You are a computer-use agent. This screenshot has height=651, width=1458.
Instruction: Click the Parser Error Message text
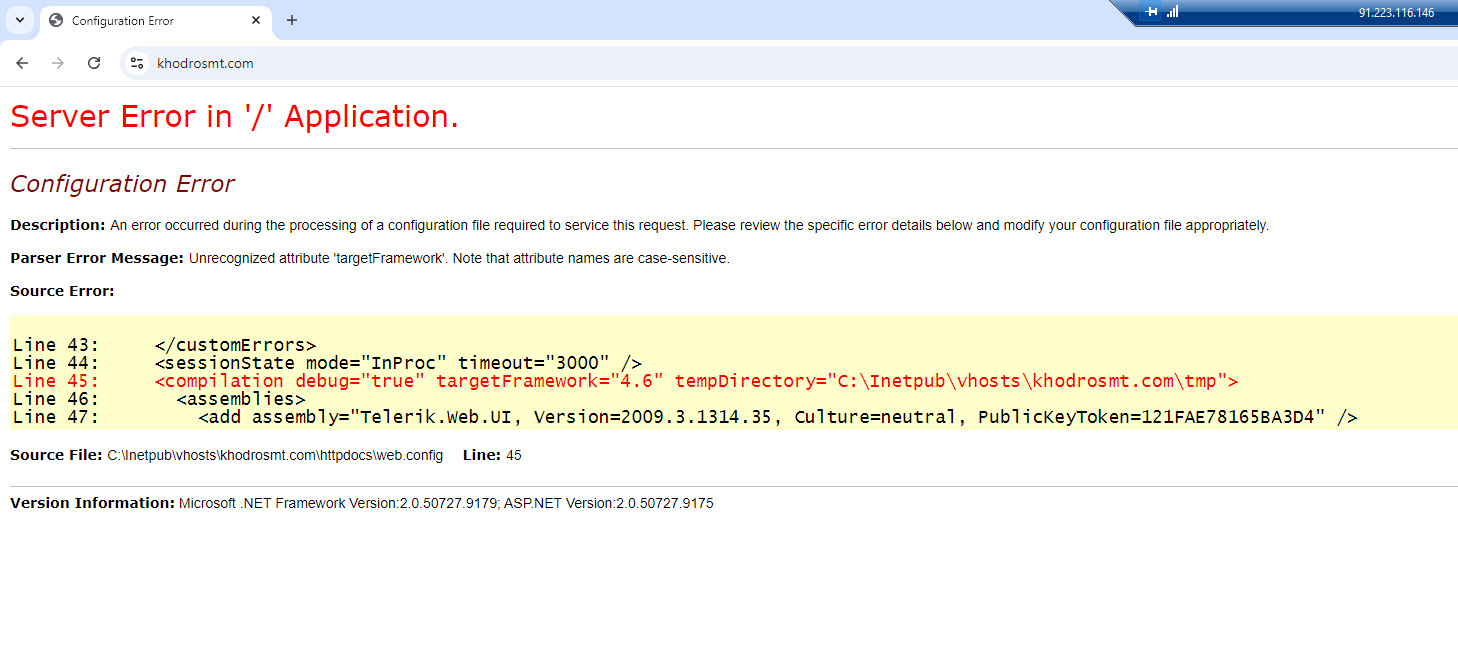tap(459, 258)
